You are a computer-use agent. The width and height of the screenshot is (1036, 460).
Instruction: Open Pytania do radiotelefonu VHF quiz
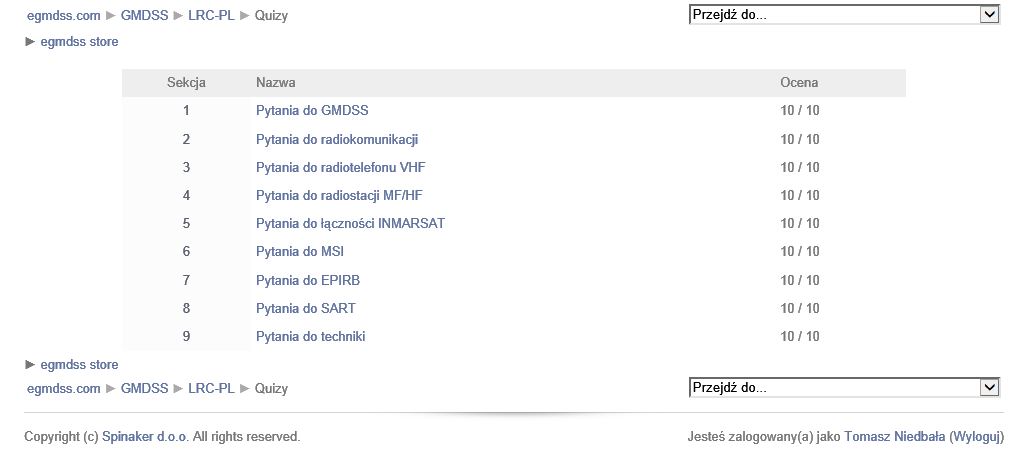pyautogui.click(x=340, y=167)
